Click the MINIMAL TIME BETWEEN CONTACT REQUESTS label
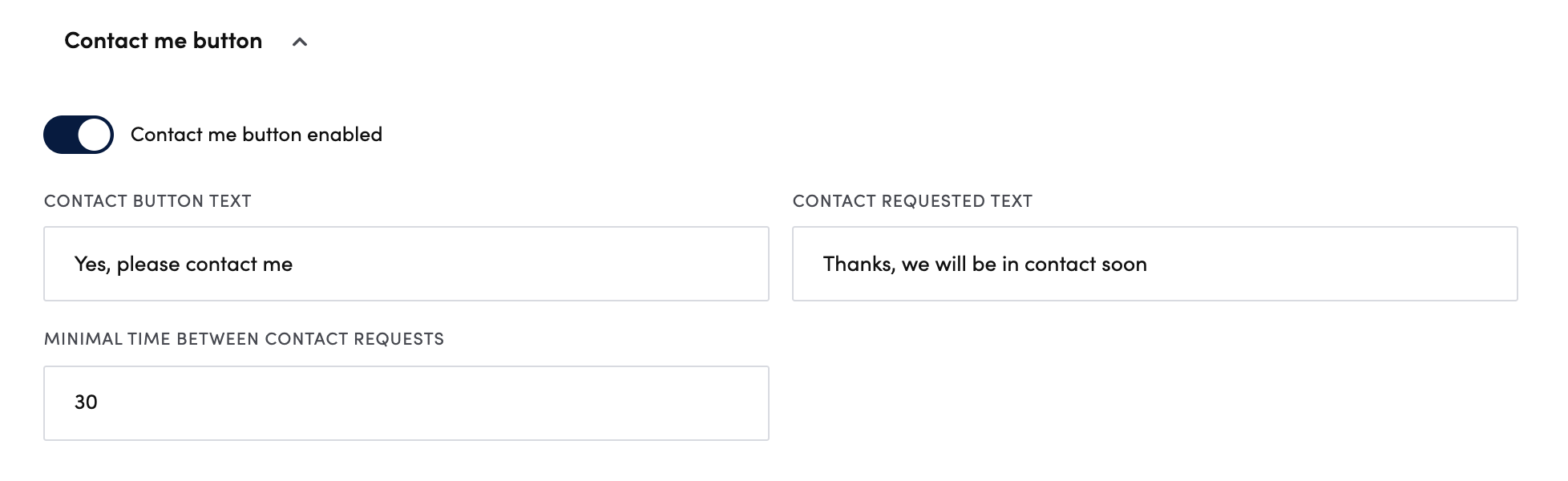Screen dimensions: 1568x481 click(244, 339)
